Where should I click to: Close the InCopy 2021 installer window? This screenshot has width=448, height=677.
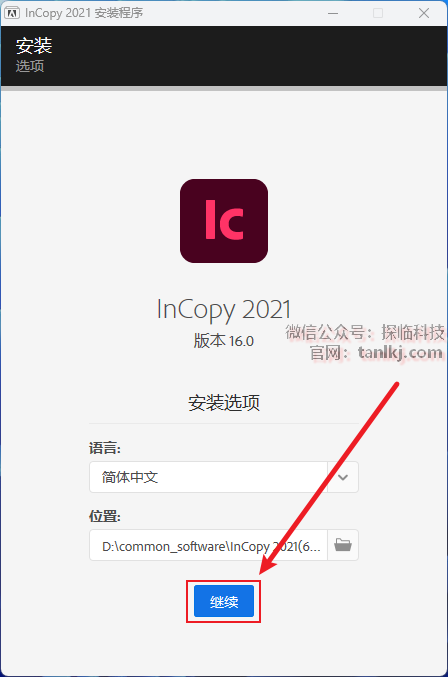pyautogui.click(x=424, y=13)
